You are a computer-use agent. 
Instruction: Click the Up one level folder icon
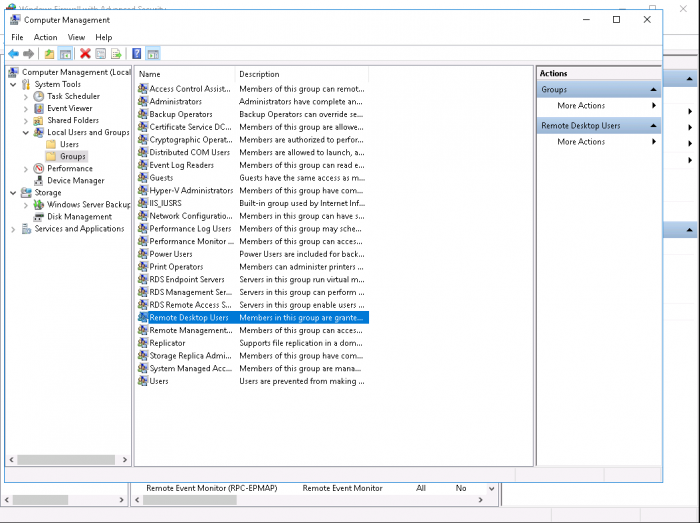coord(49,54)
